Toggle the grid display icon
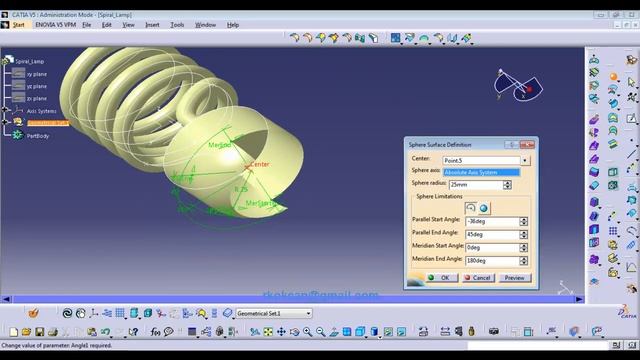This screenshot has width=640, height=360. (x=120, y=313)
